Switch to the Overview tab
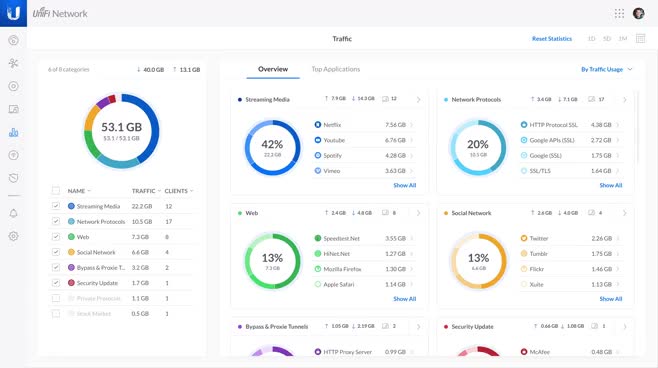Image resolution: width=658 pixels, height=368 pixels. 273,69
